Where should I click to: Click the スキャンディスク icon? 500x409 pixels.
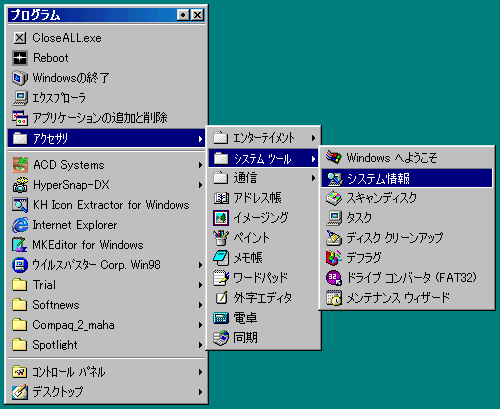[x=334, y=198]
